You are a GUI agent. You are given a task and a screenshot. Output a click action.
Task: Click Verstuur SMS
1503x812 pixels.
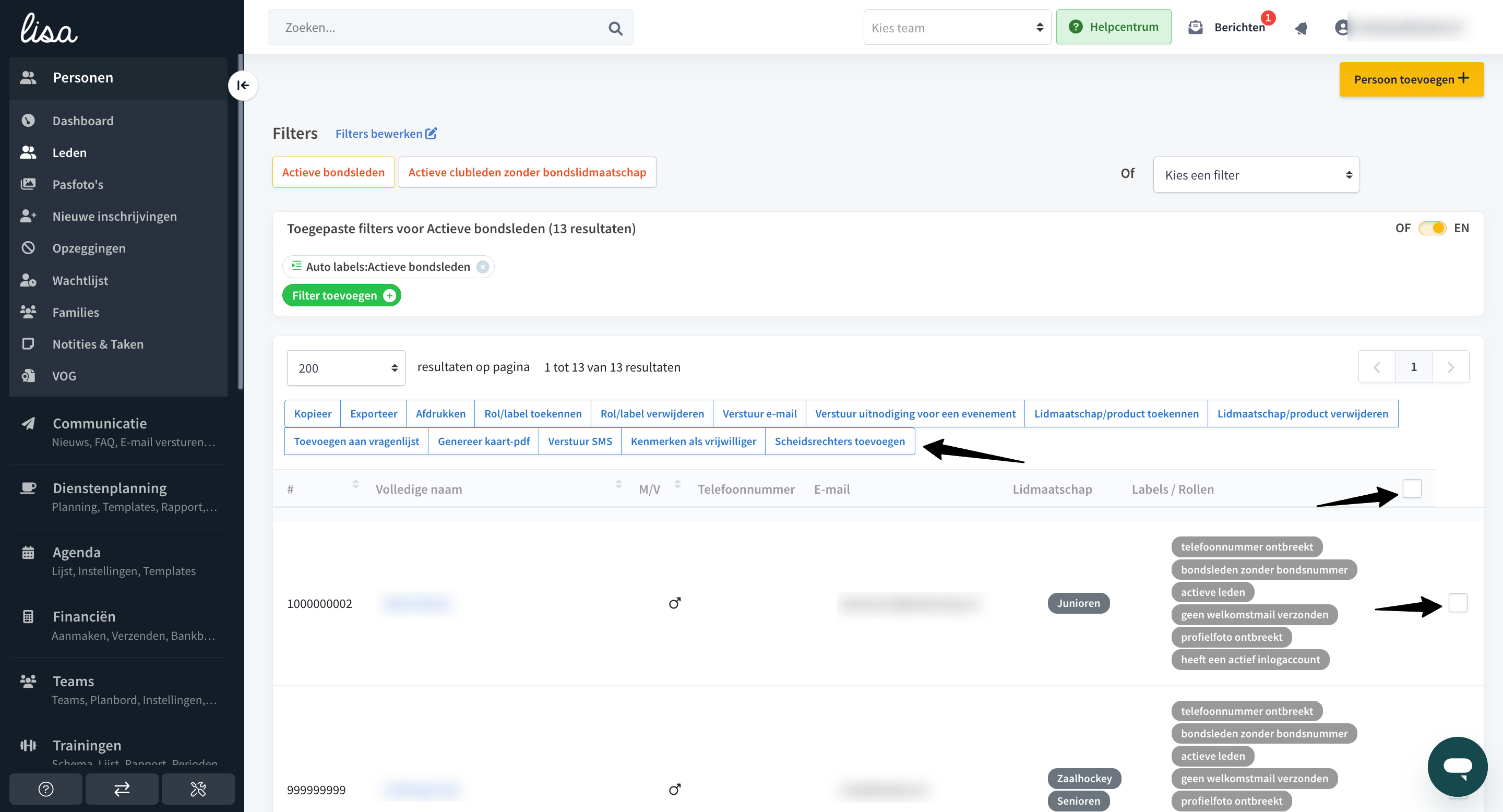(580, 441)
